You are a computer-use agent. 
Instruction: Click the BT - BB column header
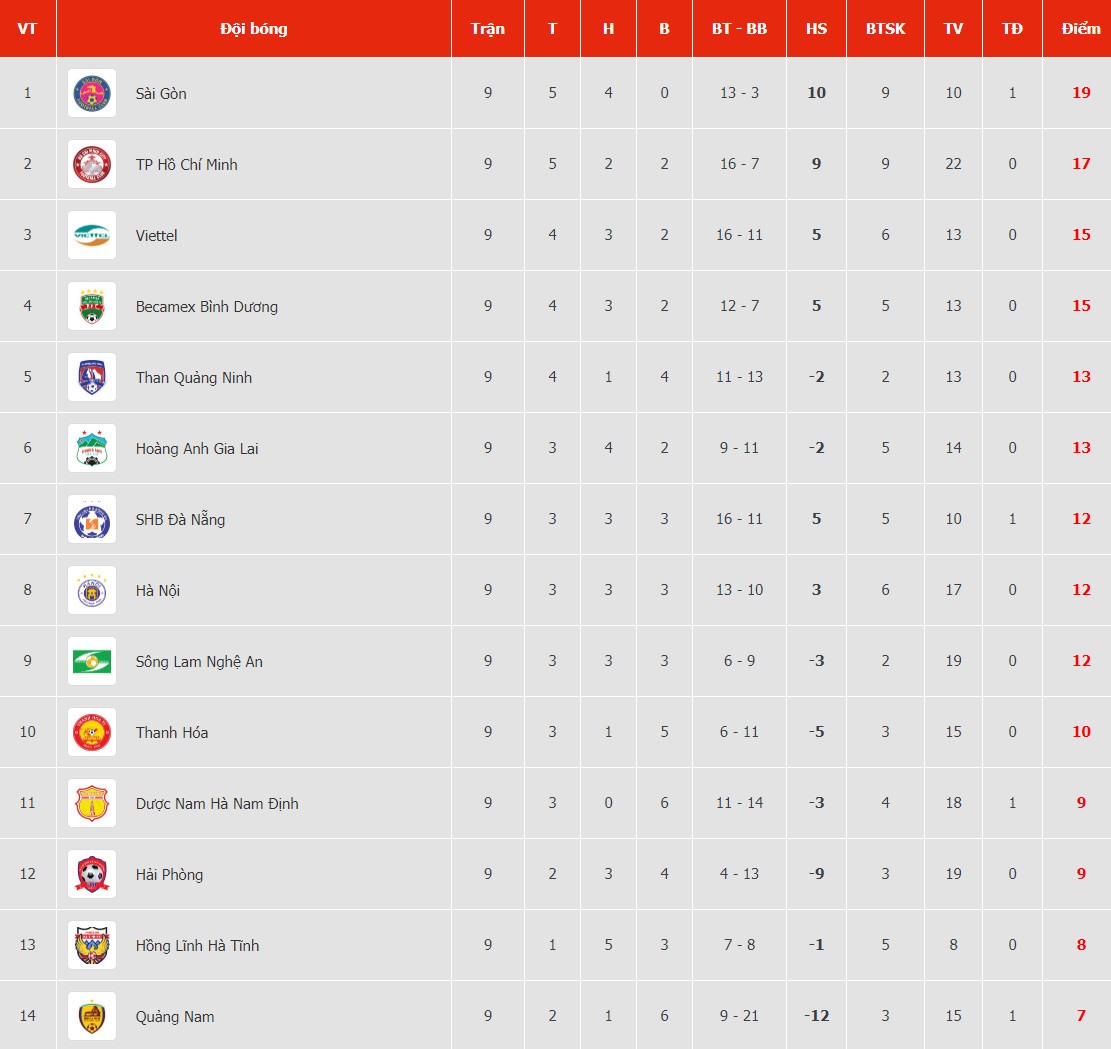(x=739, y=28)
